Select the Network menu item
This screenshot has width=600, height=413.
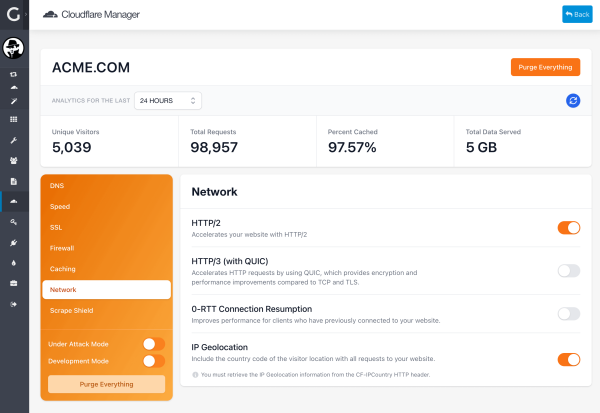(x=106, y=290)
